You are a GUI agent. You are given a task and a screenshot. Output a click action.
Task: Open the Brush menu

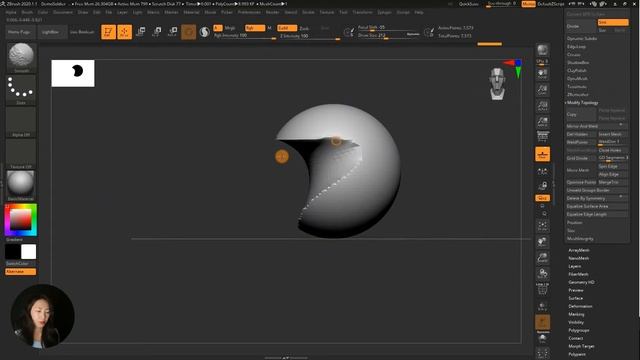tap(27, 12)
